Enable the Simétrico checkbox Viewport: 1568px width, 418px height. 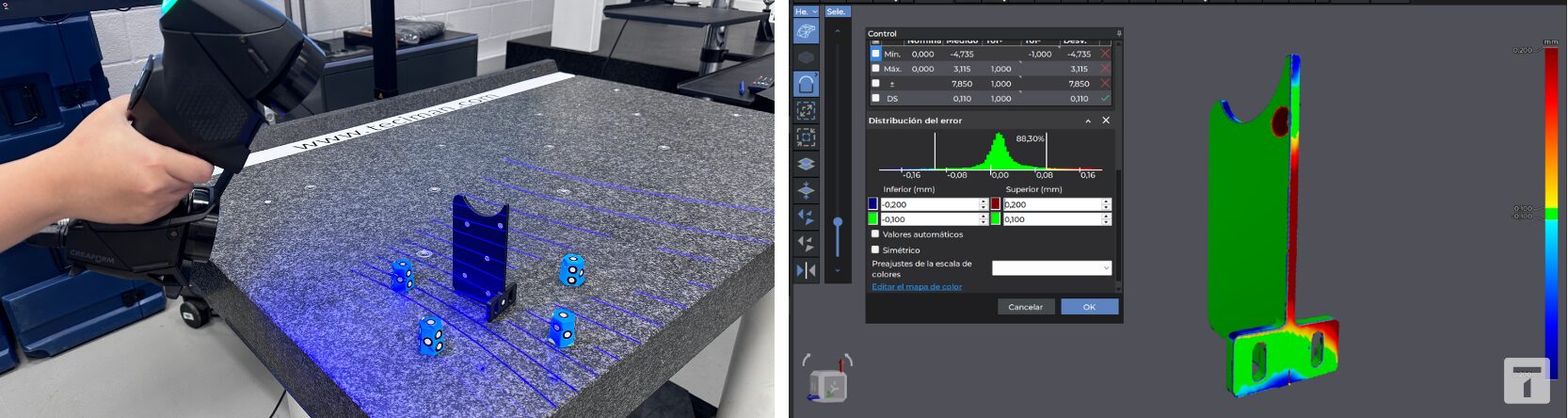click(875, 249)
